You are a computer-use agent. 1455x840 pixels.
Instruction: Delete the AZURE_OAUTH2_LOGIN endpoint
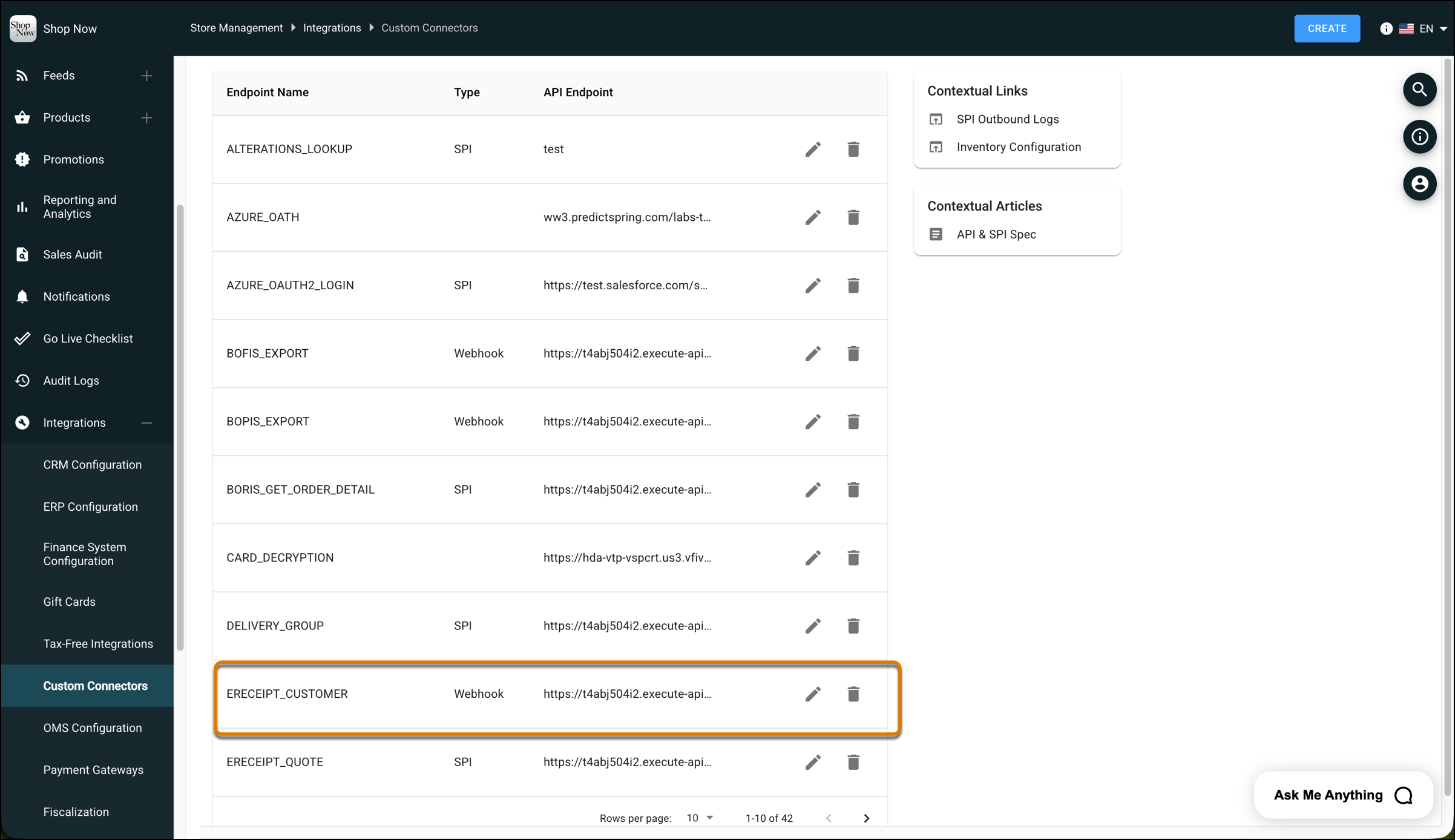coord(853,285)
